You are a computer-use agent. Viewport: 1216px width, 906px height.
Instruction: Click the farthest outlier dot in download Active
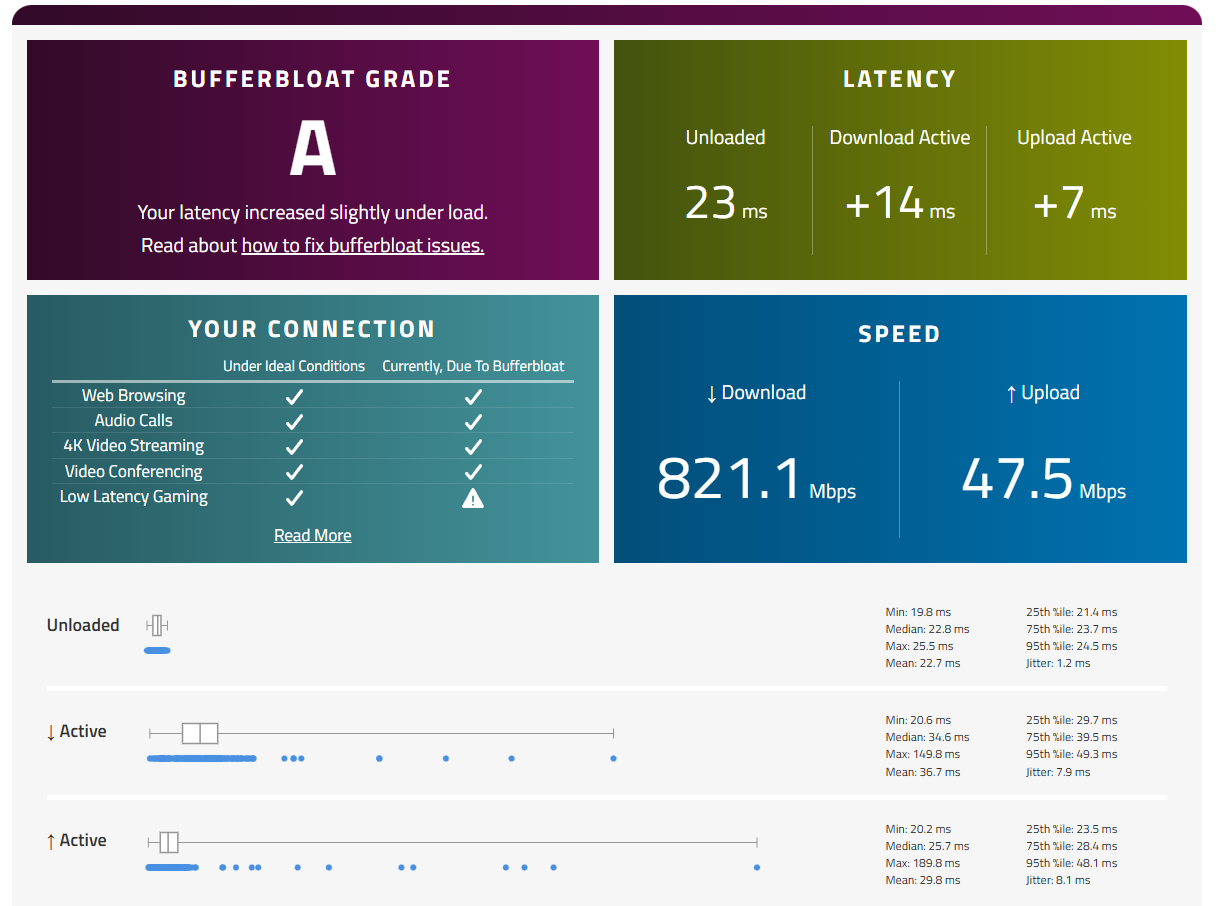613,758
